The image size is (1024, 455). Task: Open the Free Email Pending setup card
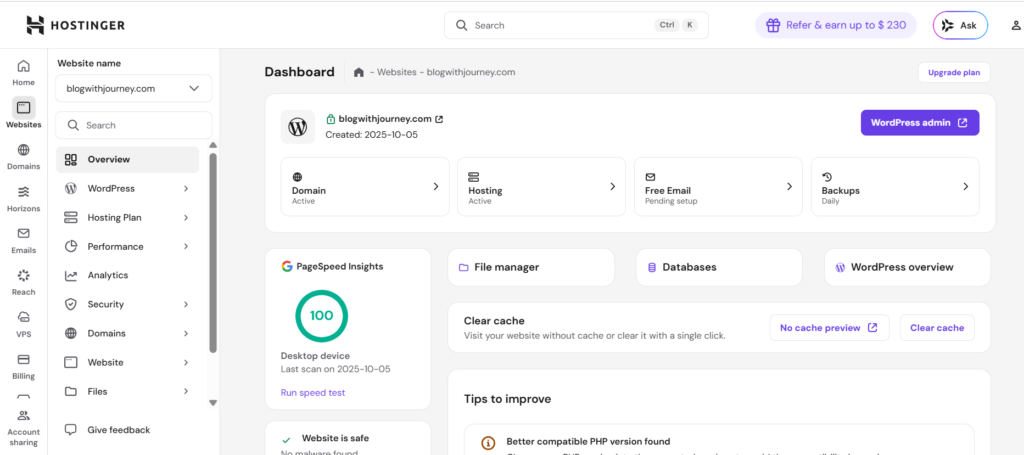[718, 187]
